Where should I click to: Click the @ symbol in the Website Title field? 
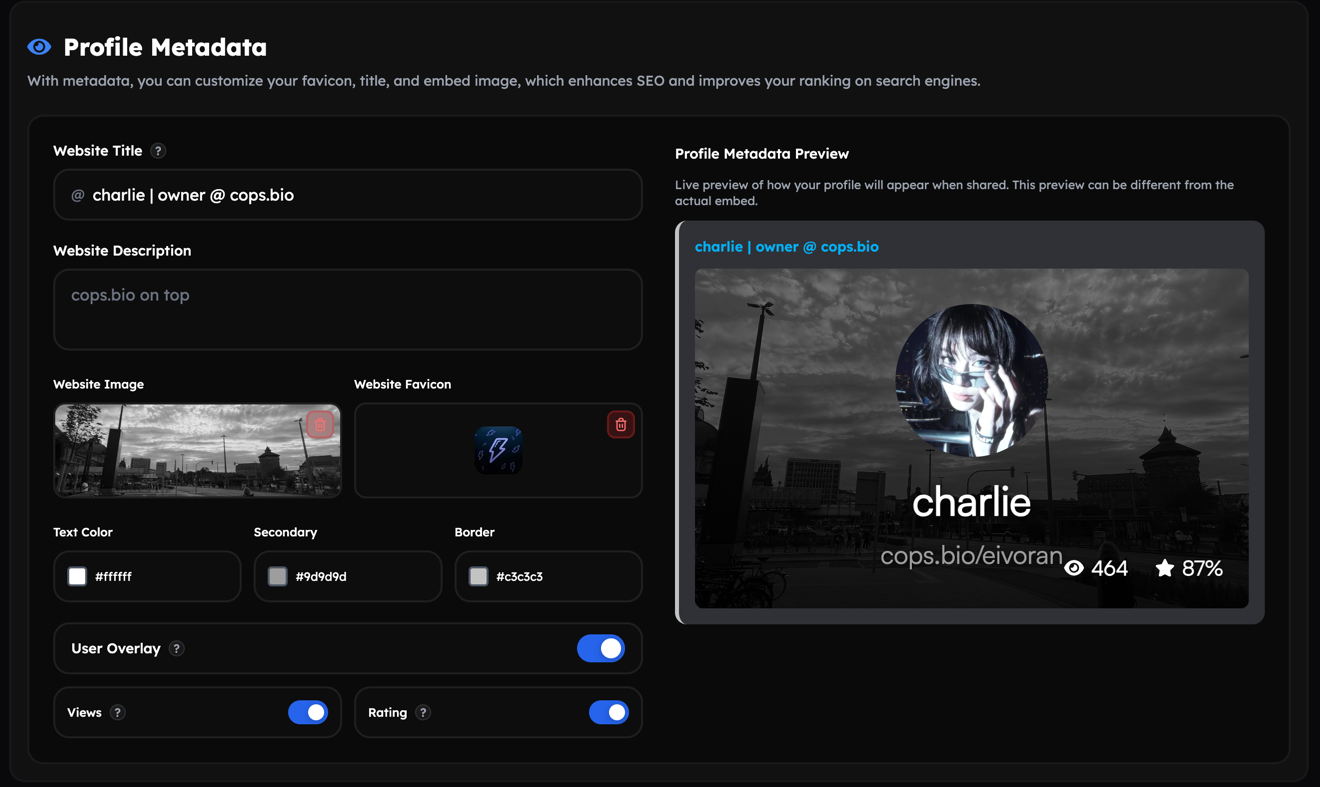click(77, 195)
